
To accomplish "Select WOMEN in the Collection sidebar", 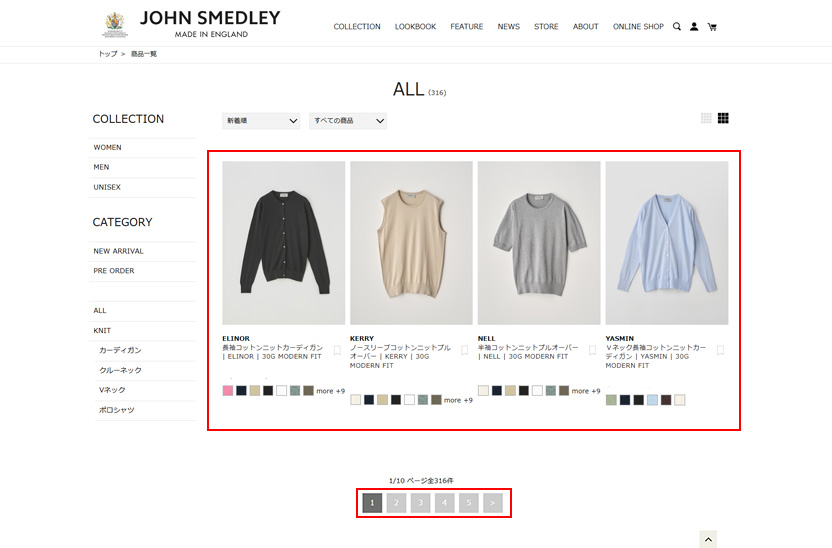I will 142,147.
